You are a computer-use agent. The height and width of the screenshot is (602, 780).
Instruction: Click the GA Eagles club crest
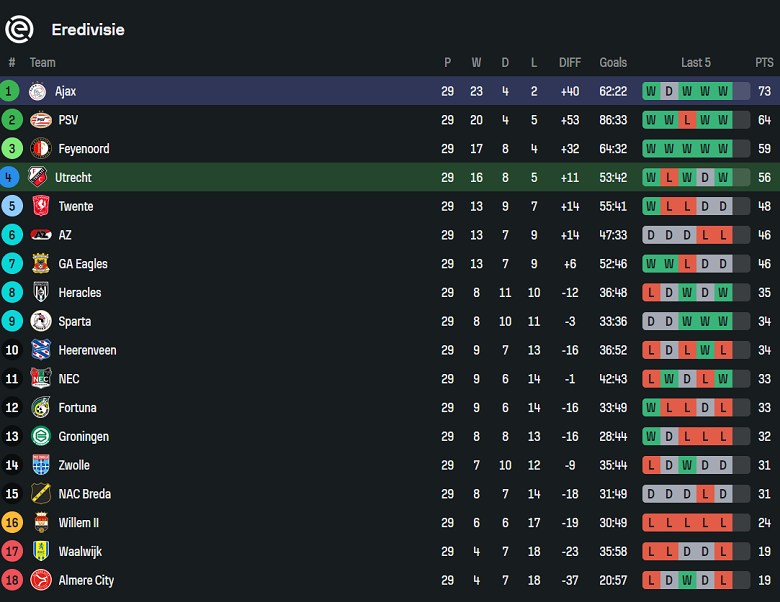[40, 264]
